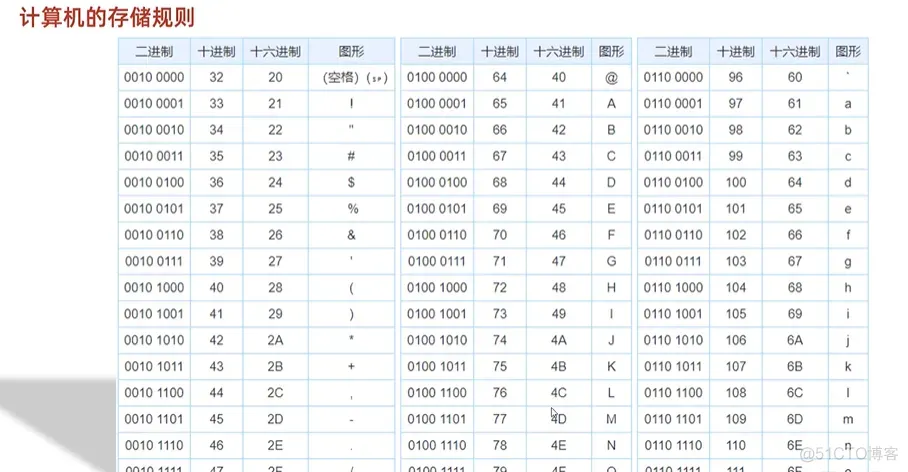The height and width of the screenshot is (472, 908).
Task: Click the 二进制 header above 0010 0000
Action: pyautogui.click(x=154, y=52)
